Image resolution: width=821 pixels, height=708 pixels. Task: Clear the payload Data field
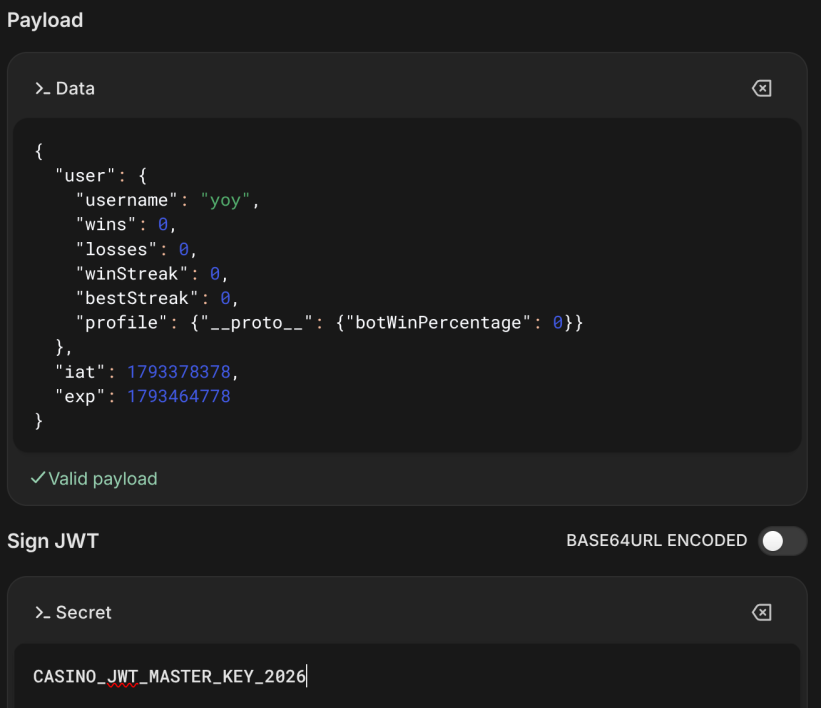[x=761, y=88]
